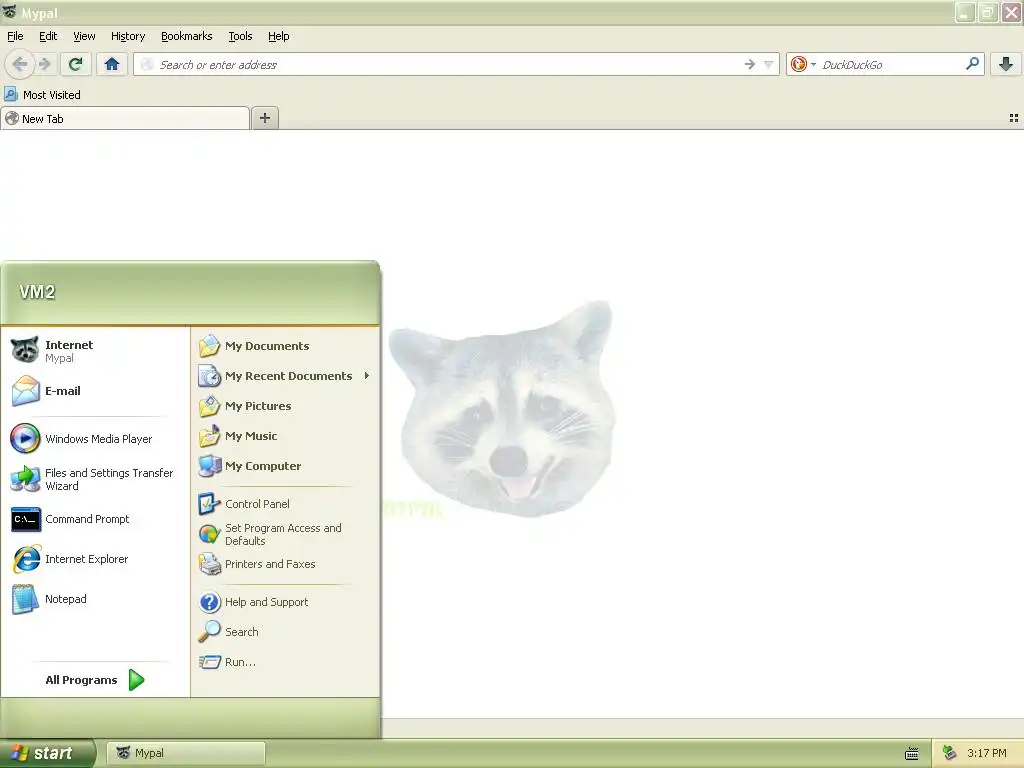Open My Music folder

click(x=285, y=436)
